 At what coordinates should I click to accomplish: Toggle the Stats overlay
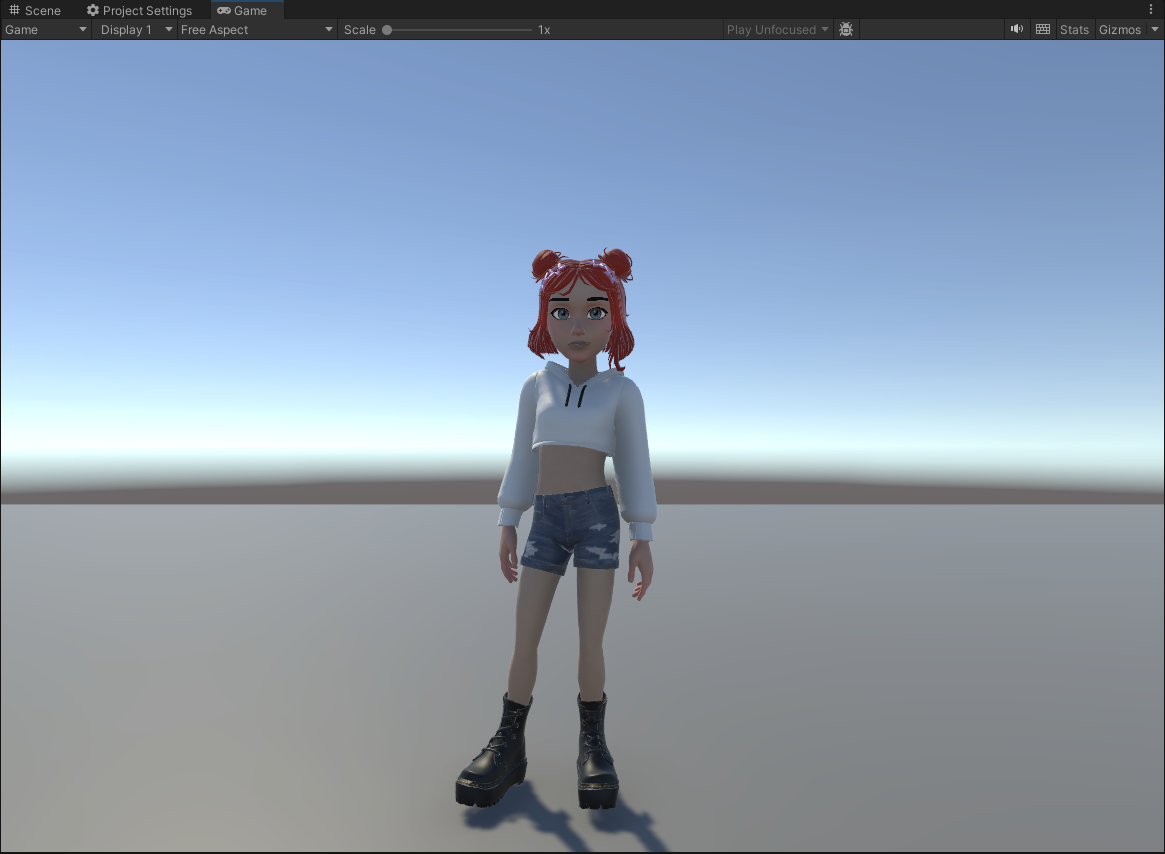pyautogui.click(x=1074, y=29)
